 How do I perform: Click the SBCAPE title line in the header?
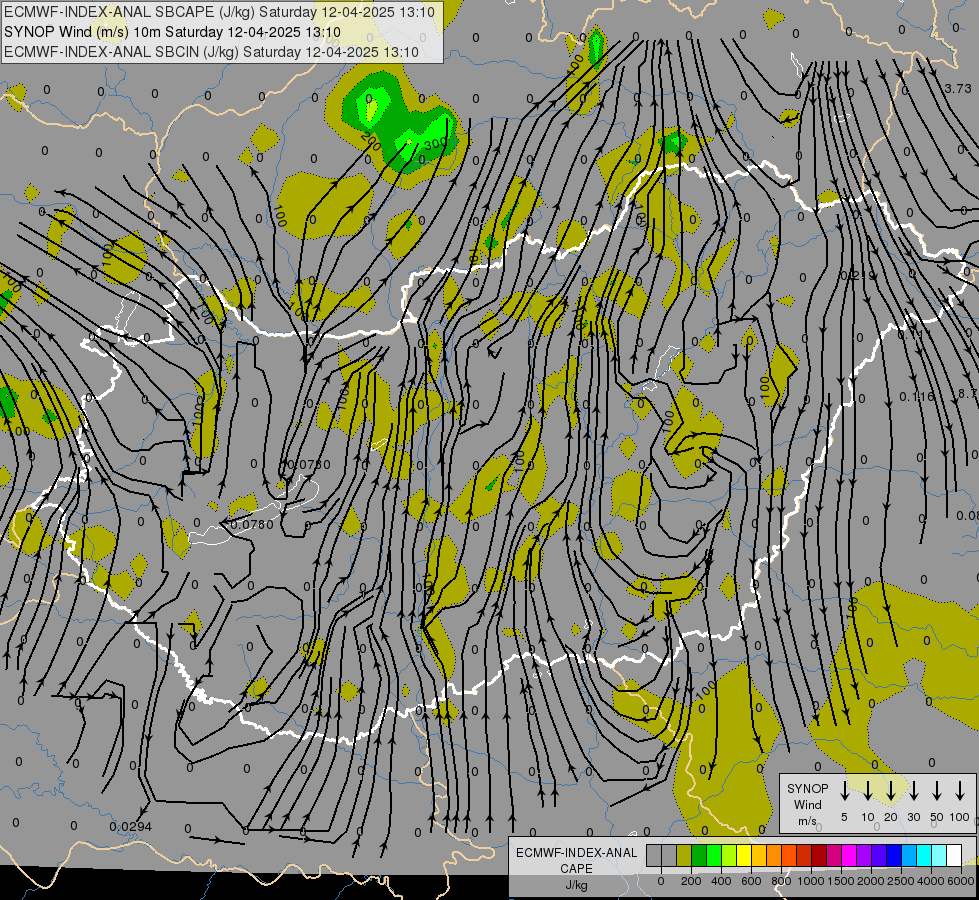click(x=219, y=12)
